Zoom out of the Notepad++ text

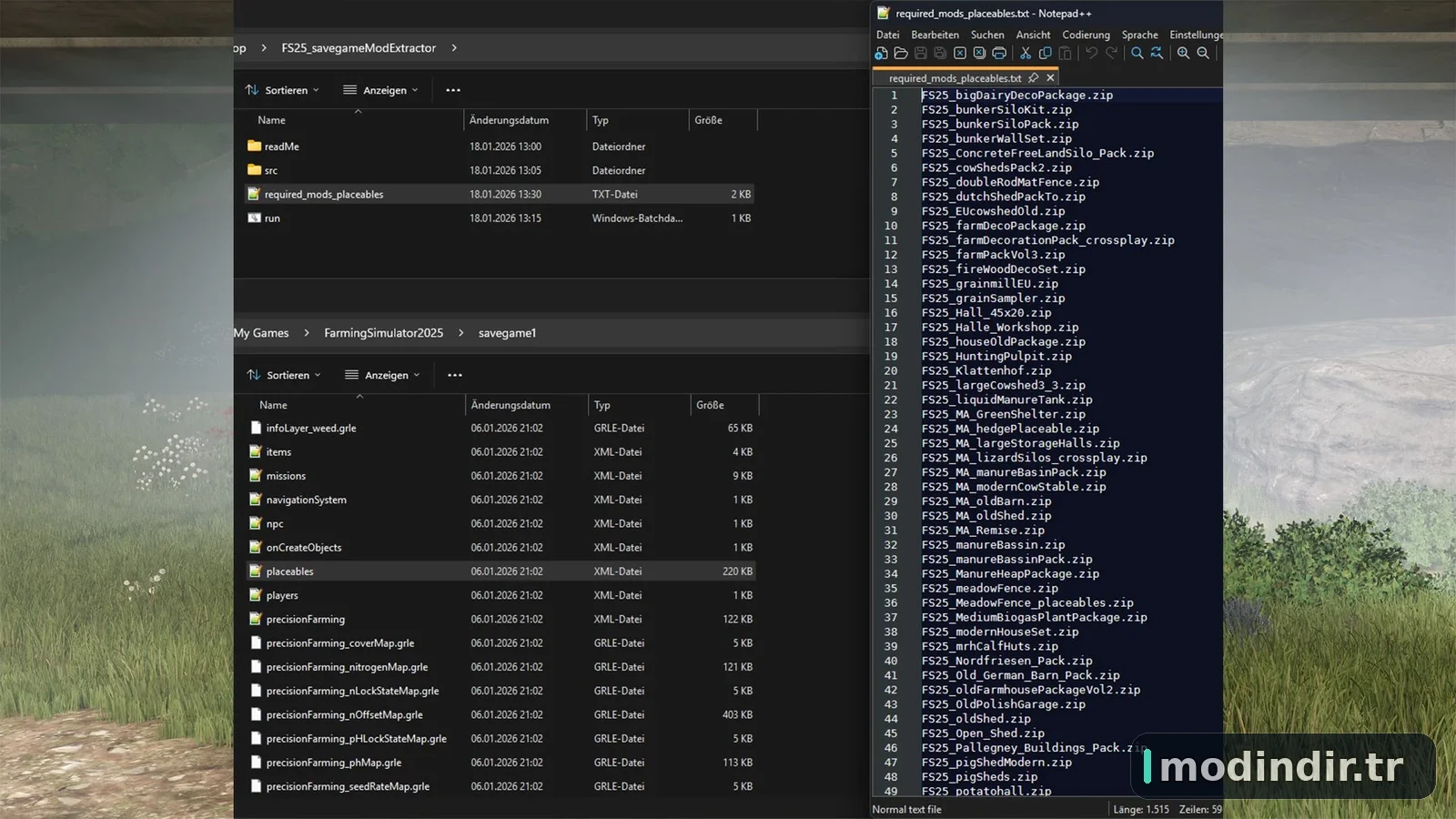point(1203,54)
